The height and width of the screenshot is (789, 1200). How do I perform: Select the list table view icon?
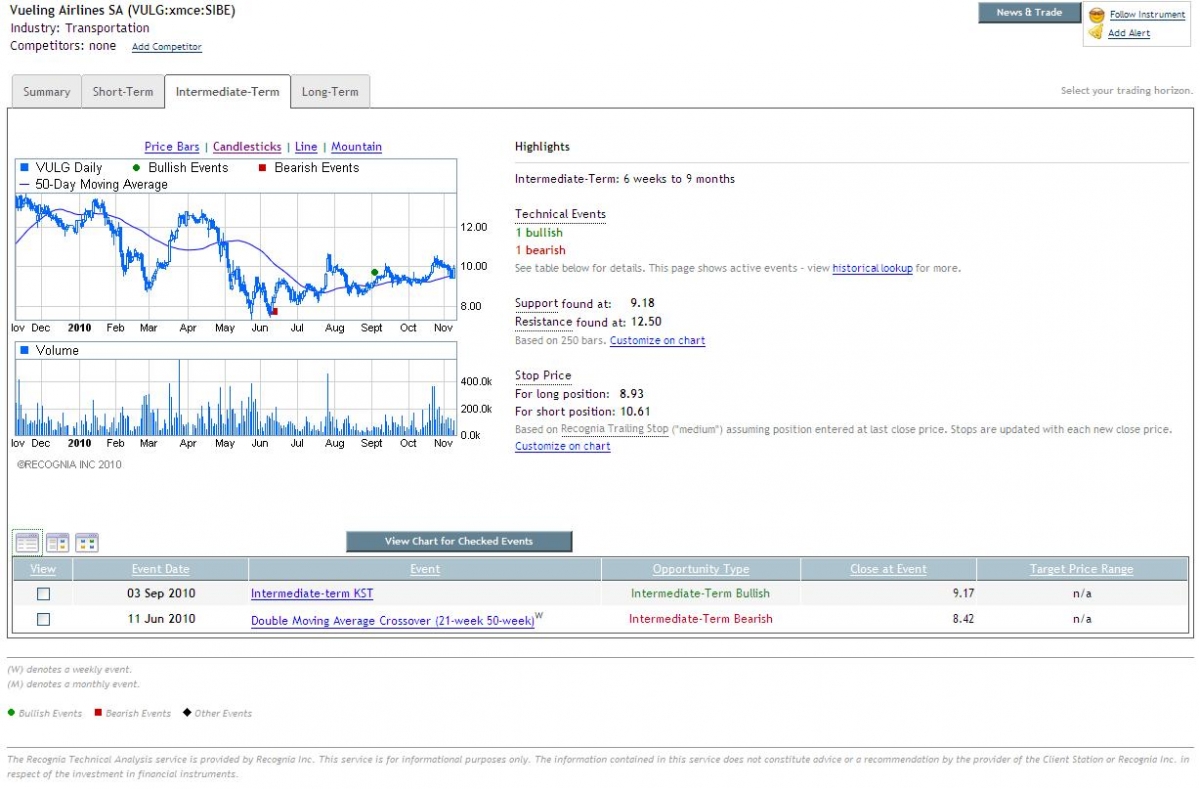27,543
